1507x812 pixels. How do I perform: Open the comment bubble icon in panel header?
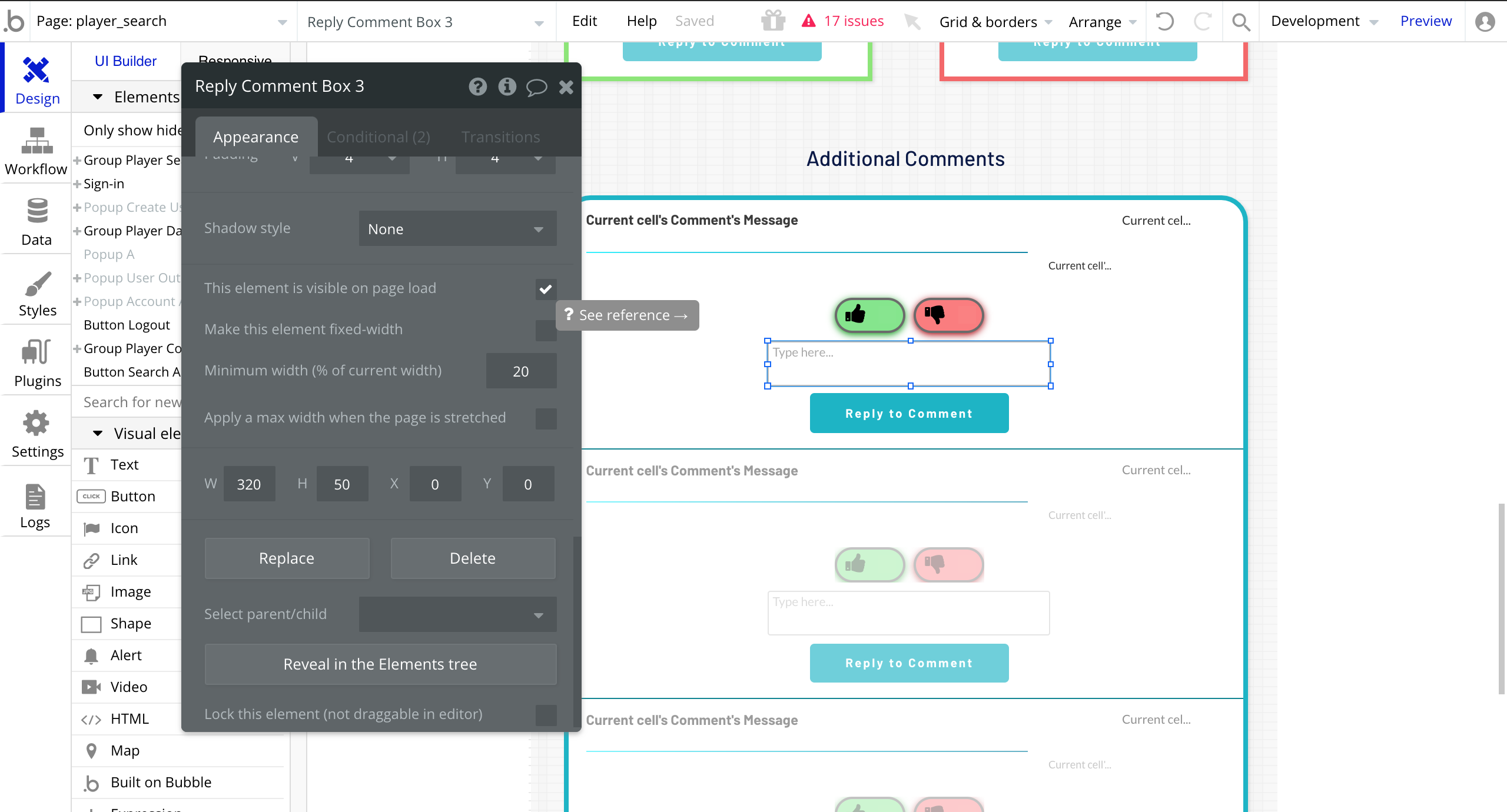(536, 87)
